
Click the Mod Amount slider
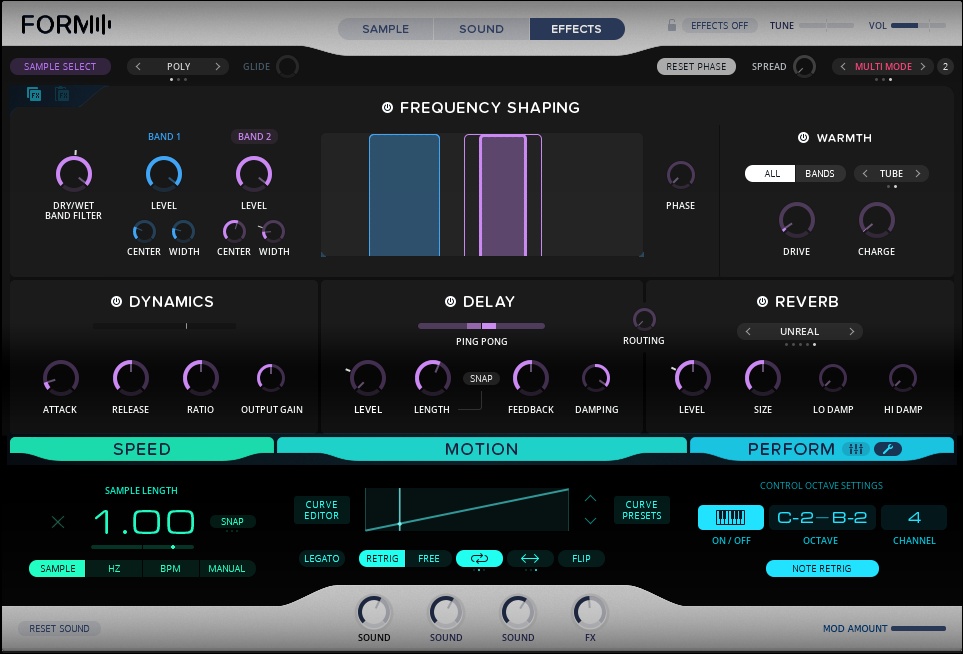918,628
